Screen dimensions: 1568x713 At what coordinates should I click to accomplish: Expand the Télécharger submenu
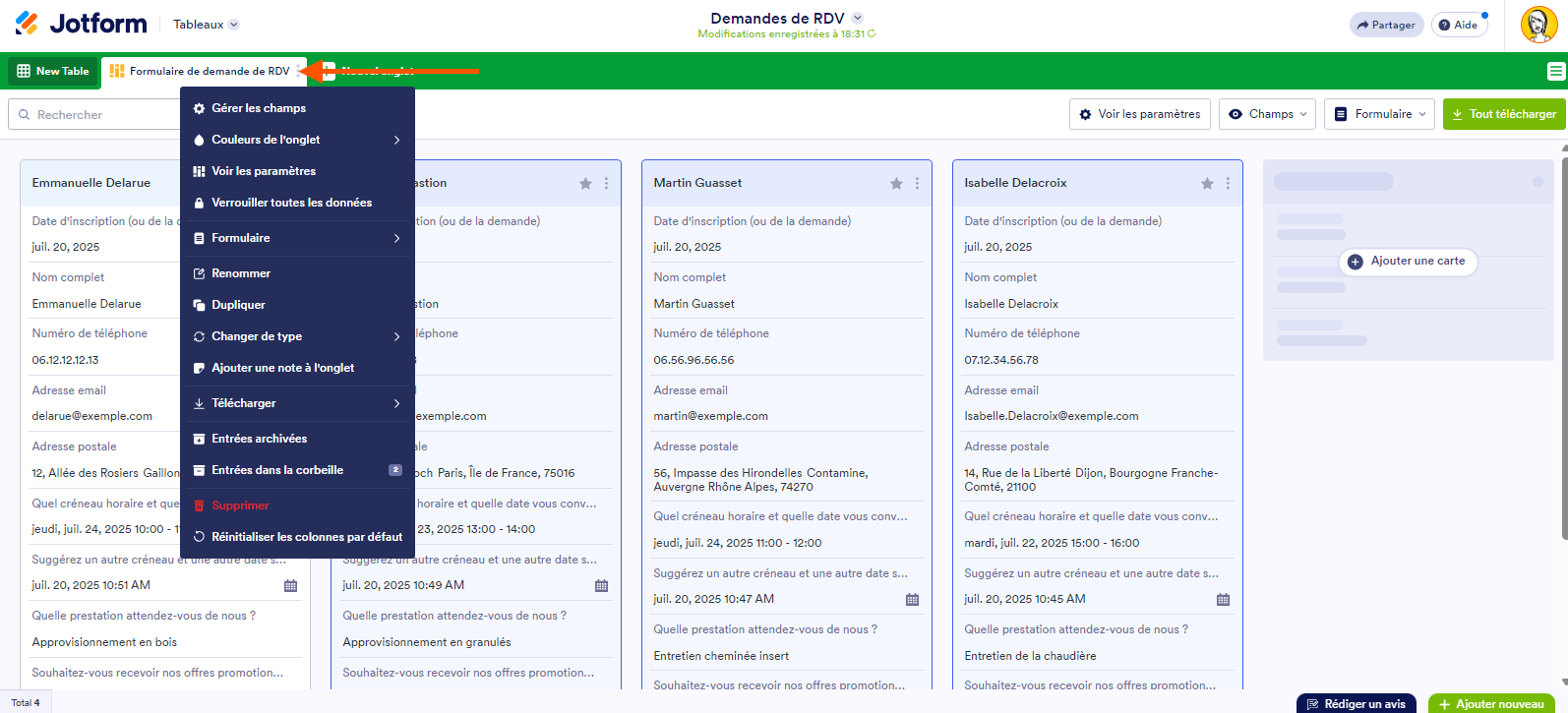298,403
